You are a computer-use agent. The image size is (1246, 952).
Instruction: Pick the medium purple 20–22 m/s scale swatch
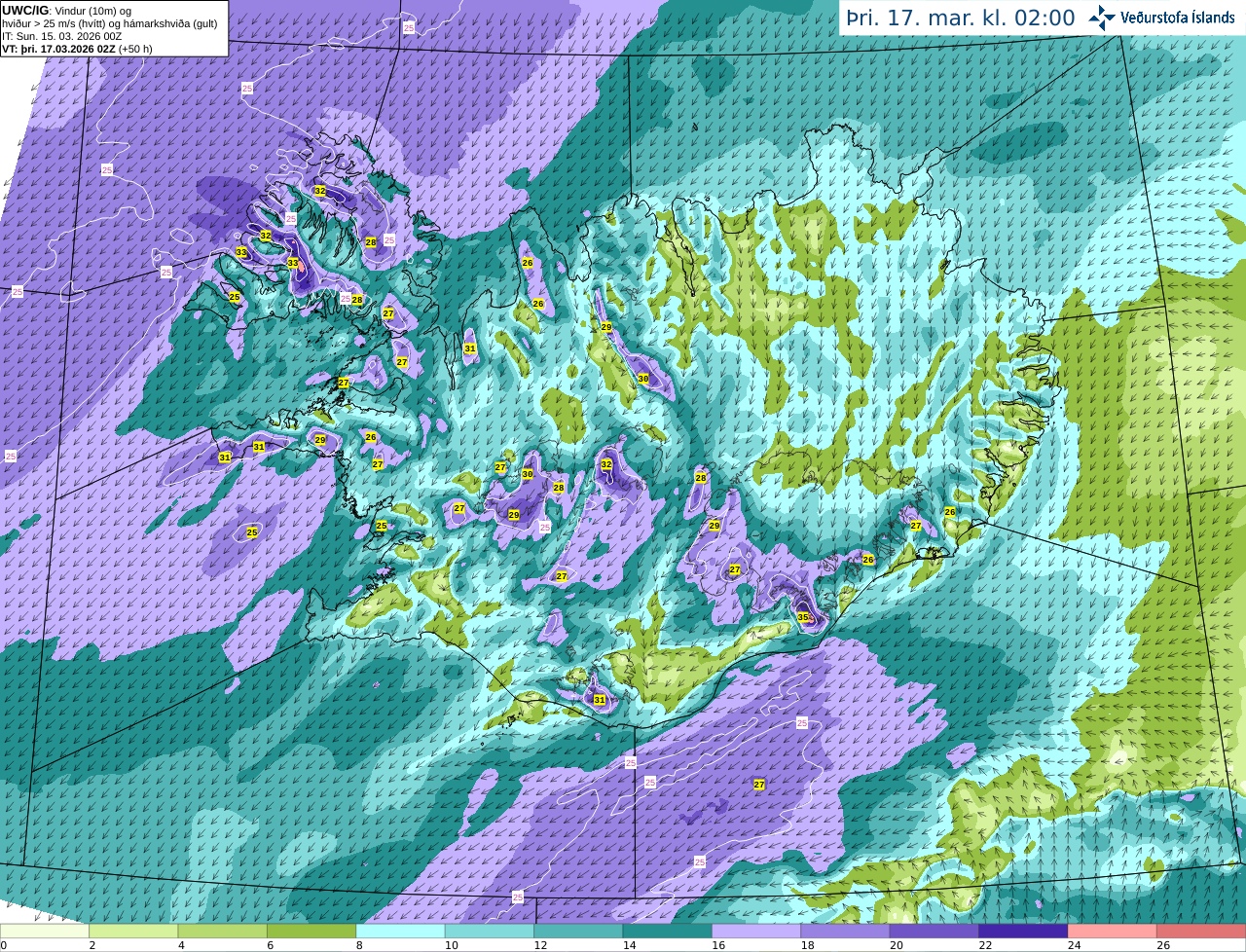click(x=934, y=931)
